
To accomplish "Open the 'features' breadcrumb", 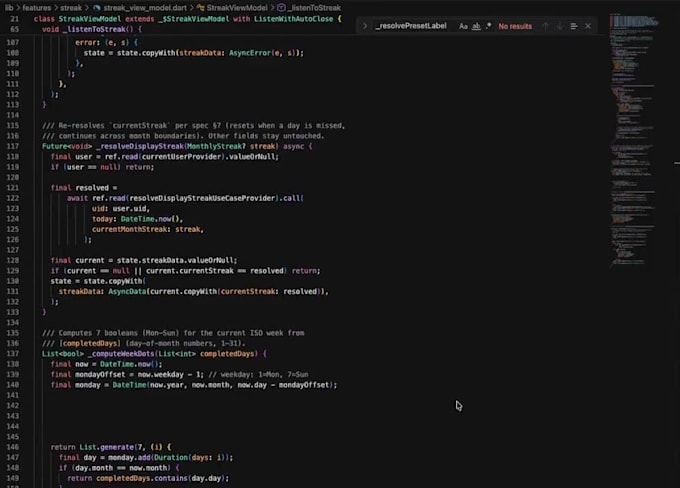I will 36,8.
